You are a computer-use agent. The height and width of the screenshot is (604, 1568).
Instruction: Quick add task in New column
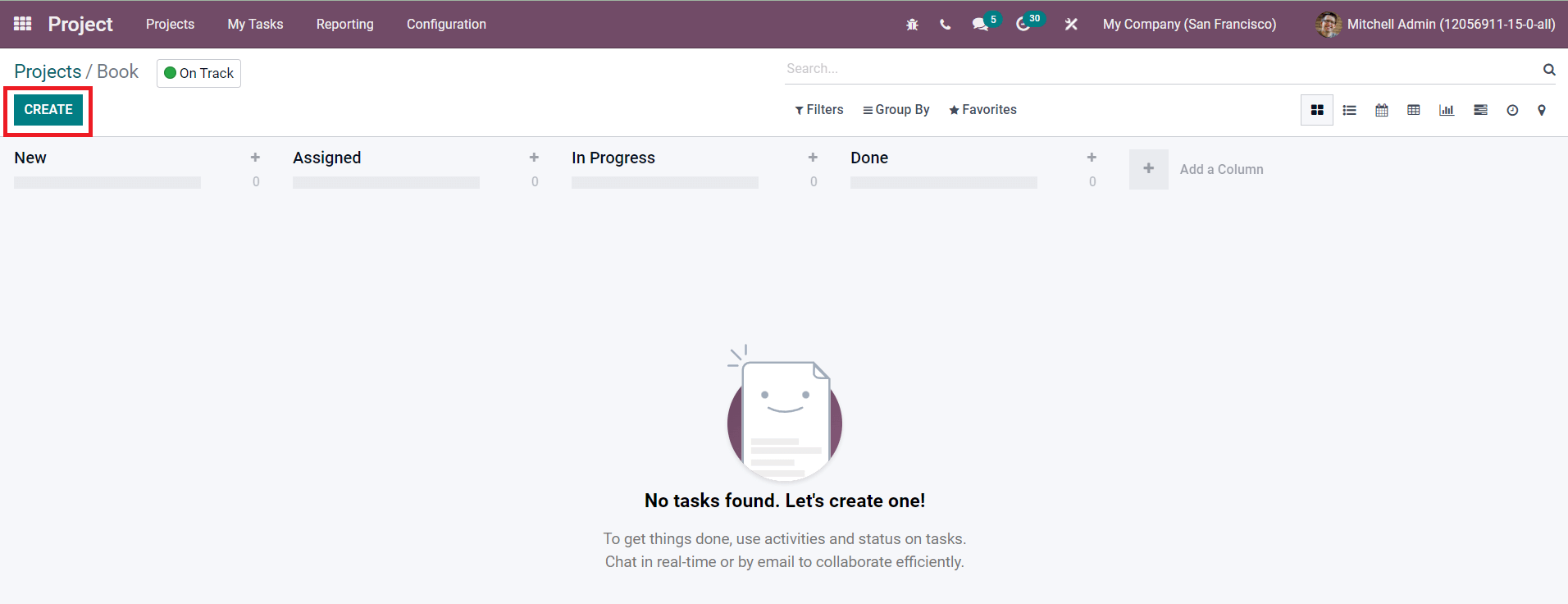tap(255, 158)
